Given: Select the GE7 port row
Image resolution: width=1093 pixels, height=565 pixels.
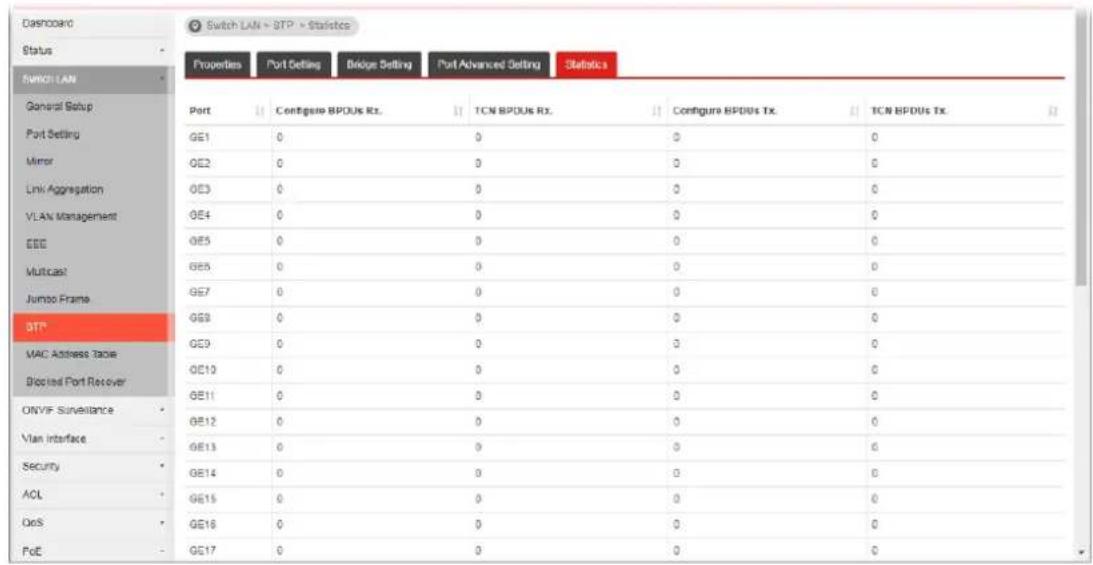Looking at the screenshot, I should pyautogui.click(x=625, y=294).
